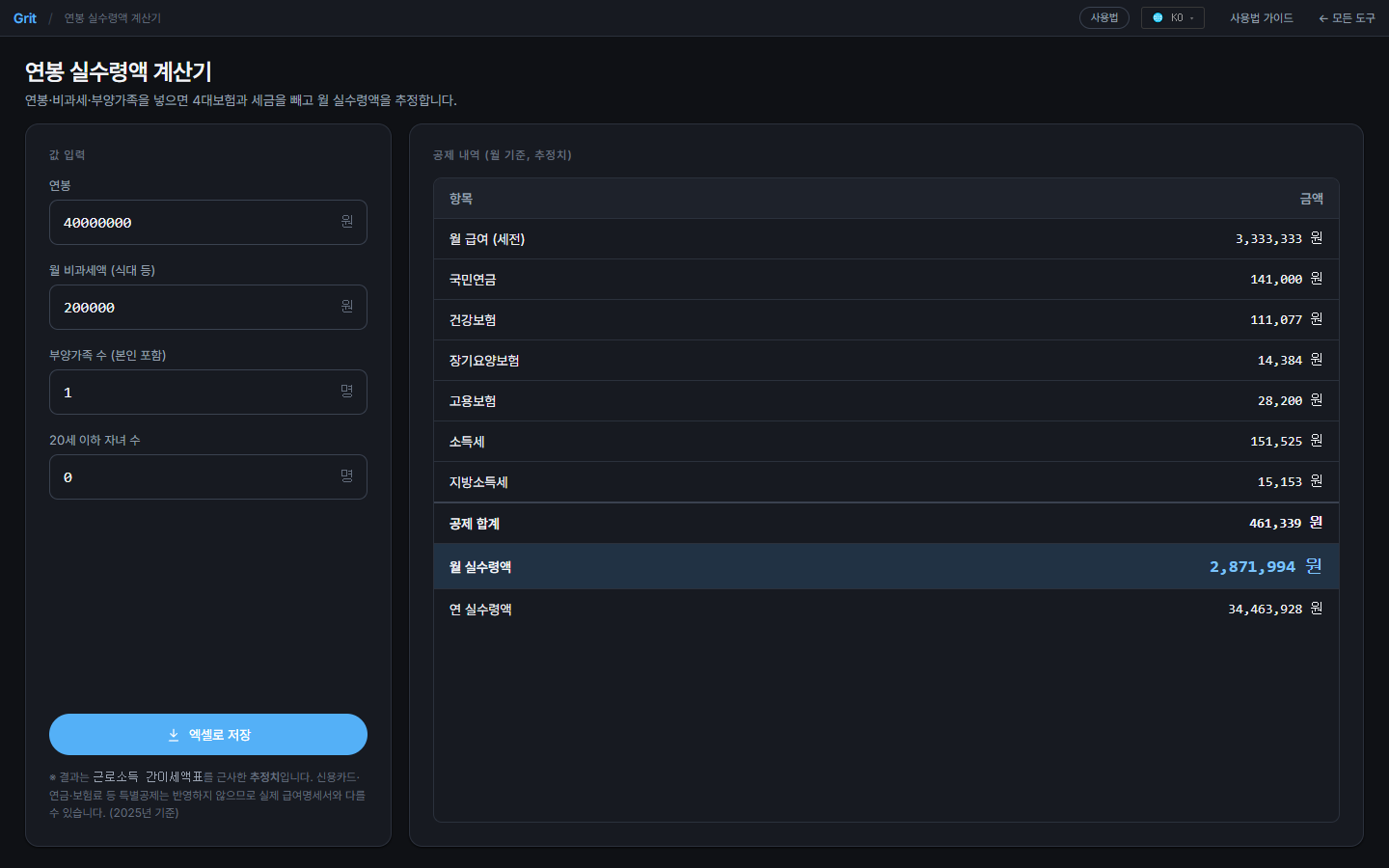The height and width of the screenshot is (868, 1389).
Task: Click the 연봉 실수령액 계산기 breadcrumb text
Action: coord(113,18)
